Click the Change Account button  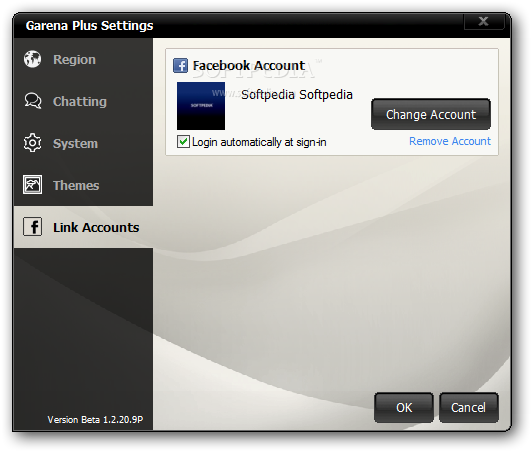click(431, 114)
